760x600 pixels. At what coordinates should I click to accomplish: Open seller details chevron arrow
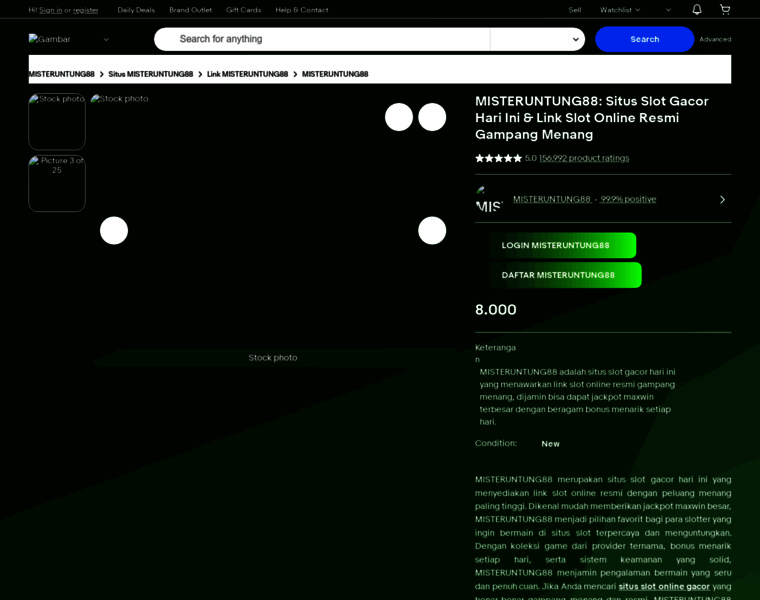click(722, 199)
